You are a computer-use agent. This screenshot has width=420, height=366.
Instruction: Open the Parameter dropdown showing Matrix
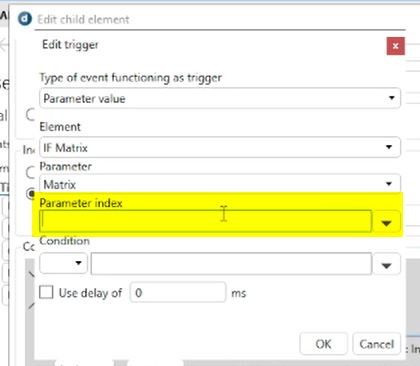(220, 183)
